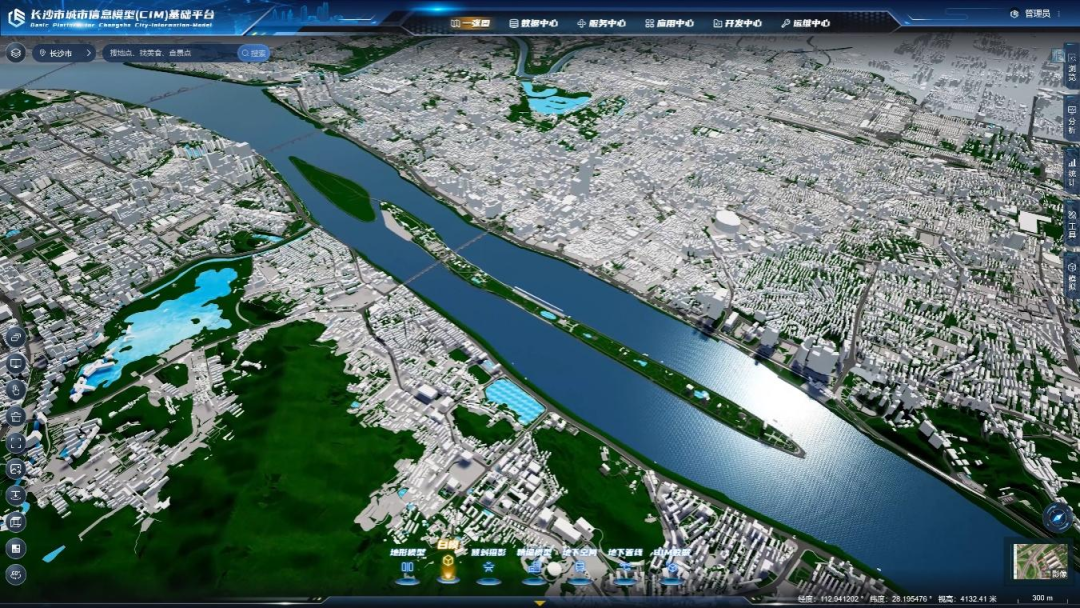1080x608 pixels.
Task: Show the BIM数据 layer
Action: point(671,567)
